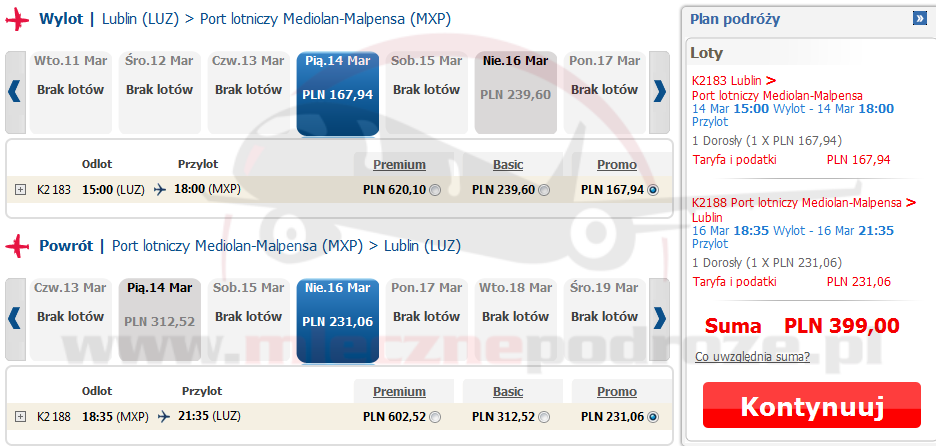936x446 pixels.
Task: Expand details for flight K2 183
Action: [21, 190]
